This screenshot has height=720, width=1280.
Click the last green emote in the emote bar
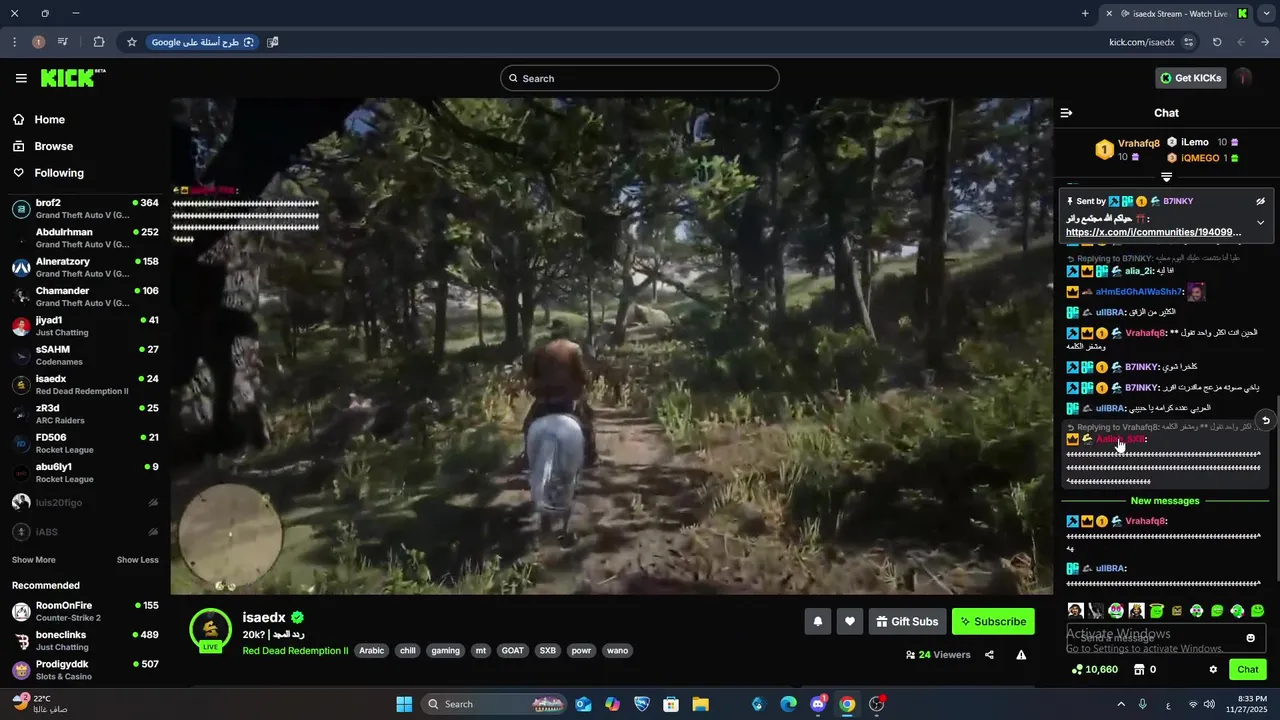1258,611
